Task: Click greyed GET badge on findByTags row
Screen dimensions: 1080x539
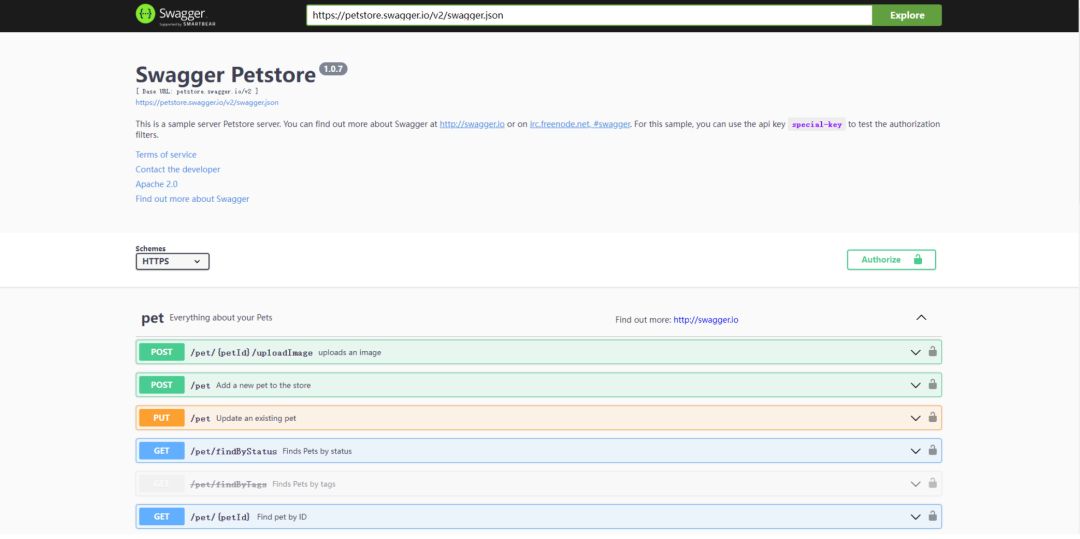Action: pos(161,484)
